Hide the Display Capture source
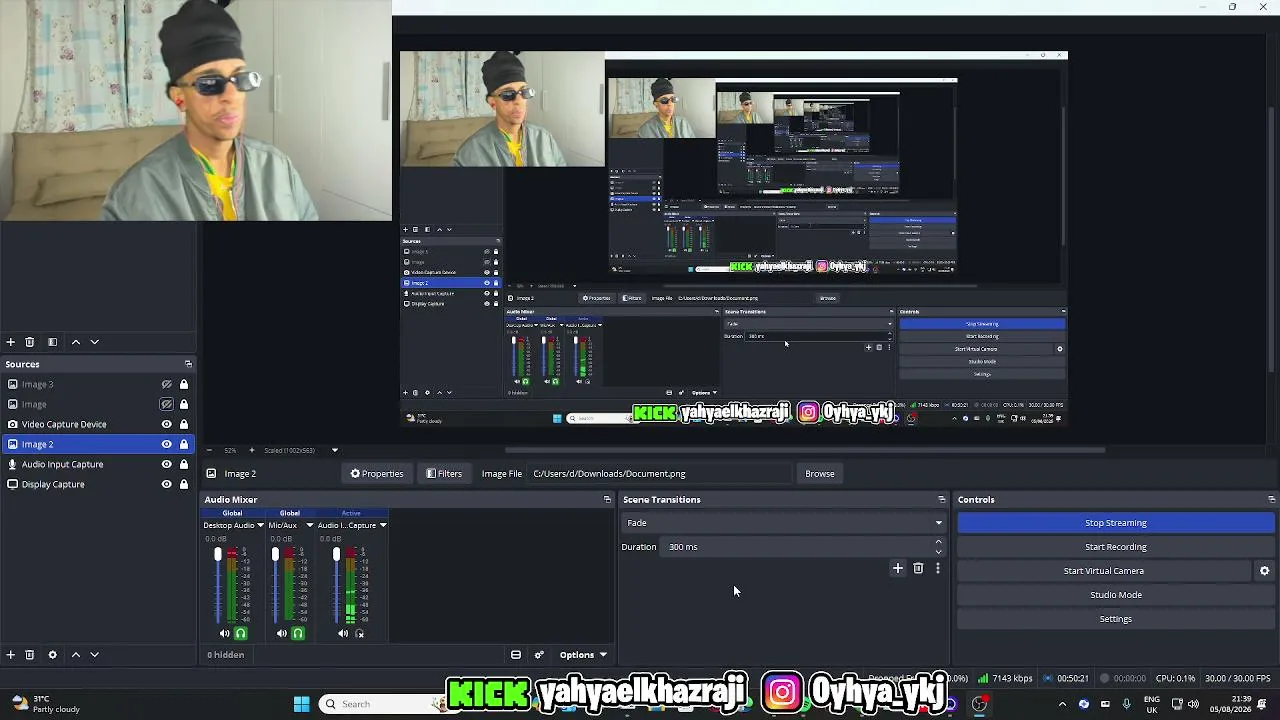1280x720 pixels. 167,484
